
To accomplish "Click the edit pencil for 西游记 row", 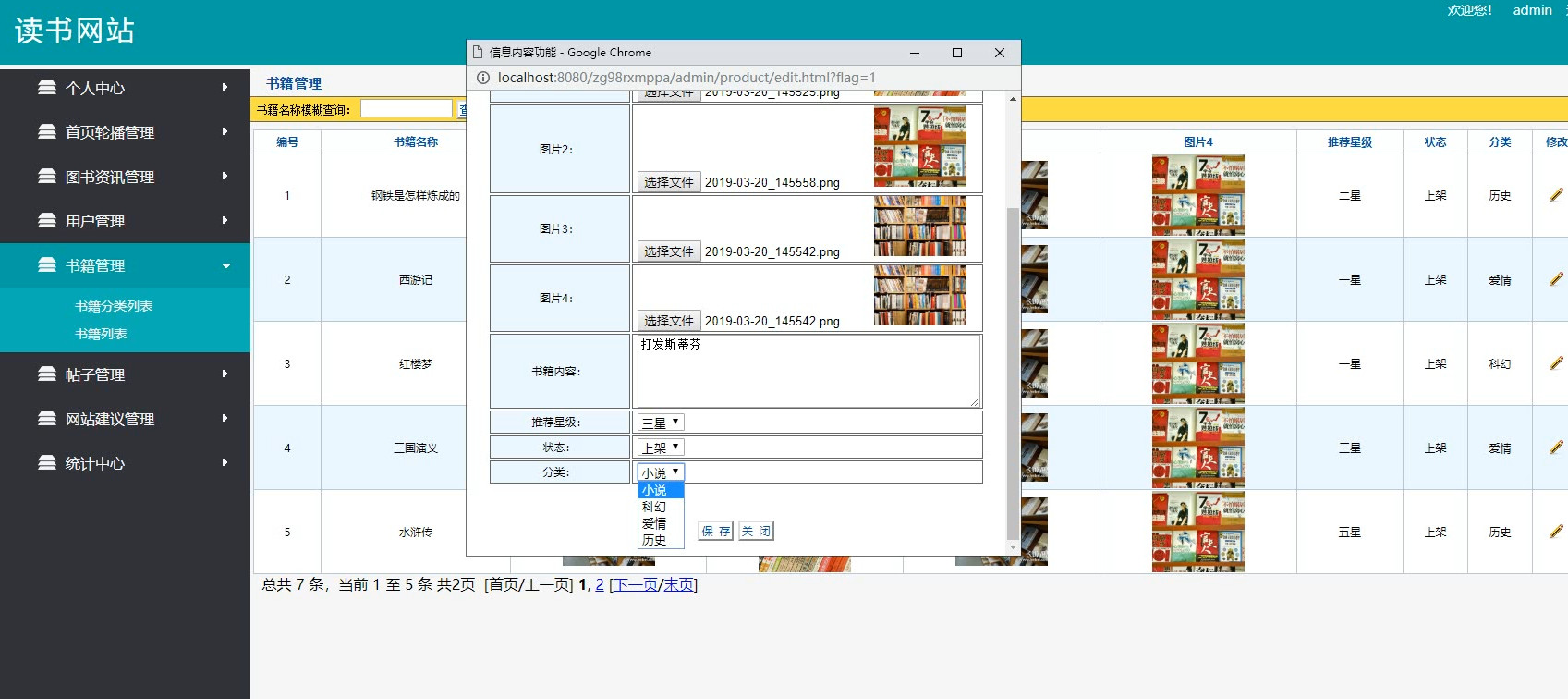I will coord(1556,279).
